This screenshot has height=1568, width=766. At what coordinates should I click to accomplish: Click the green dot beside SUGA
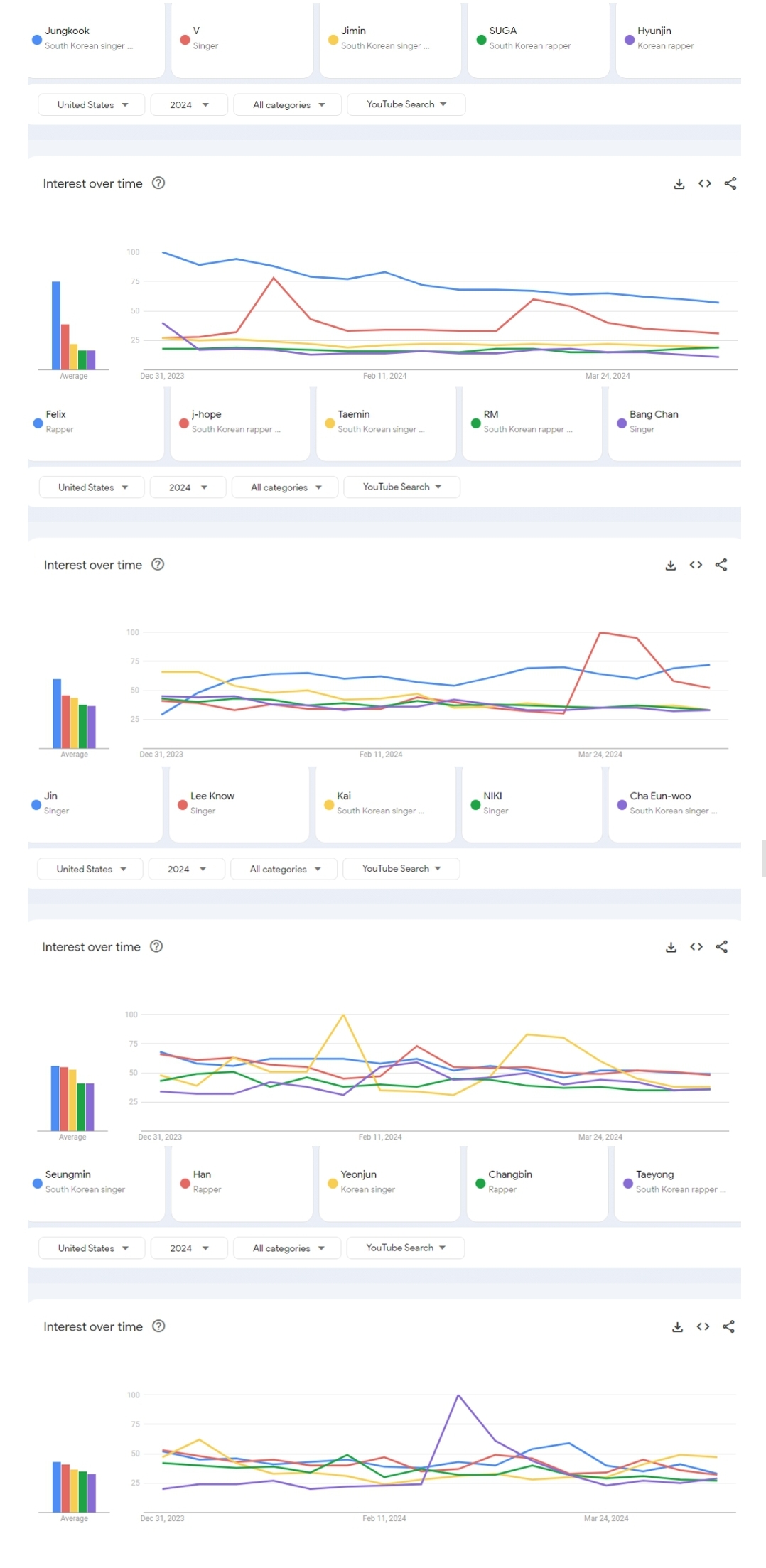481,40
